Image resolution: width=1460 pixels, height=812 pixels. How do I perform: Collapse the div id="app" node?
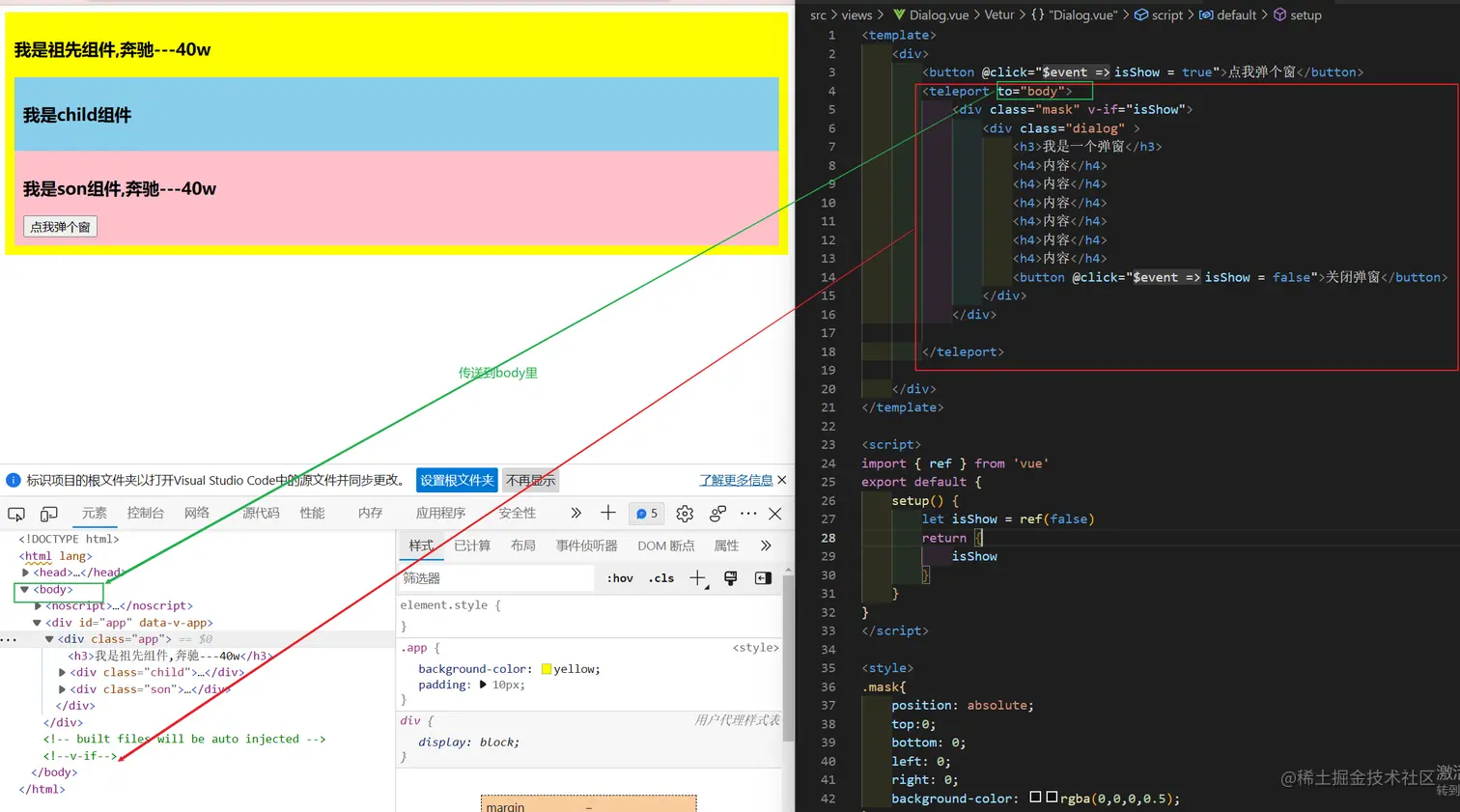coord(38,623)
